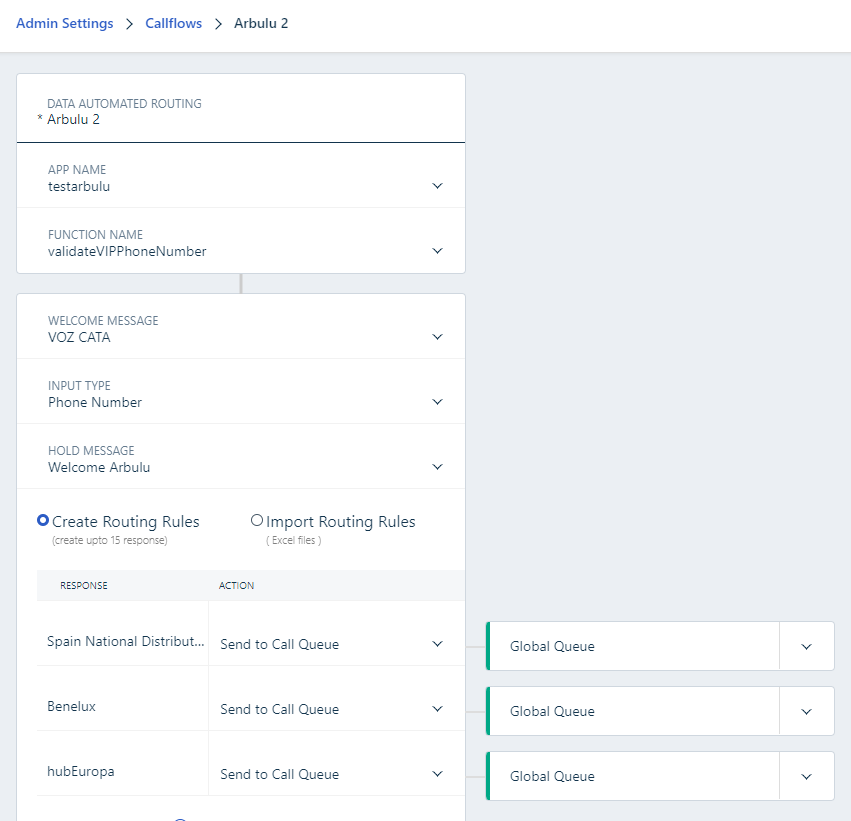Open the WELCOME MESSAGE VOZ CATA dropdown
The height and width of the screenshot is (821, 851).
click(x=241, y=328)
